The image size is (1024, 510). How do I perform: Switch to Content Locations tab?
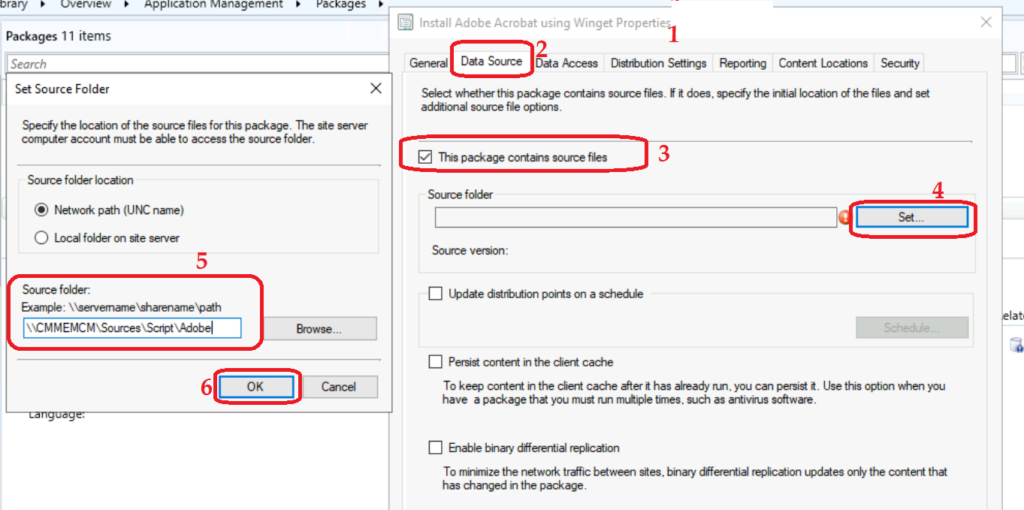point(823,63)
